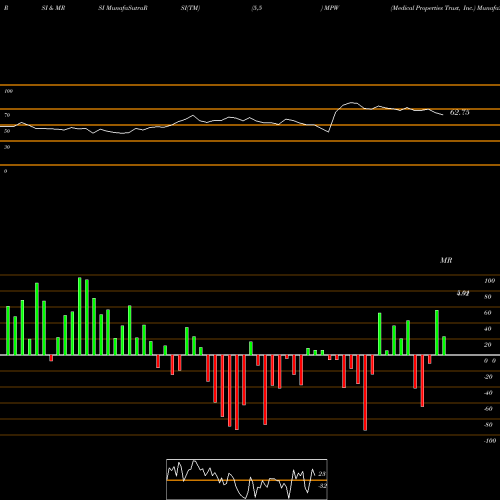The width and height of the screenshot is (500, 500).
Task: Click the 30 label on RSI axis
Action: pos(7,147)
